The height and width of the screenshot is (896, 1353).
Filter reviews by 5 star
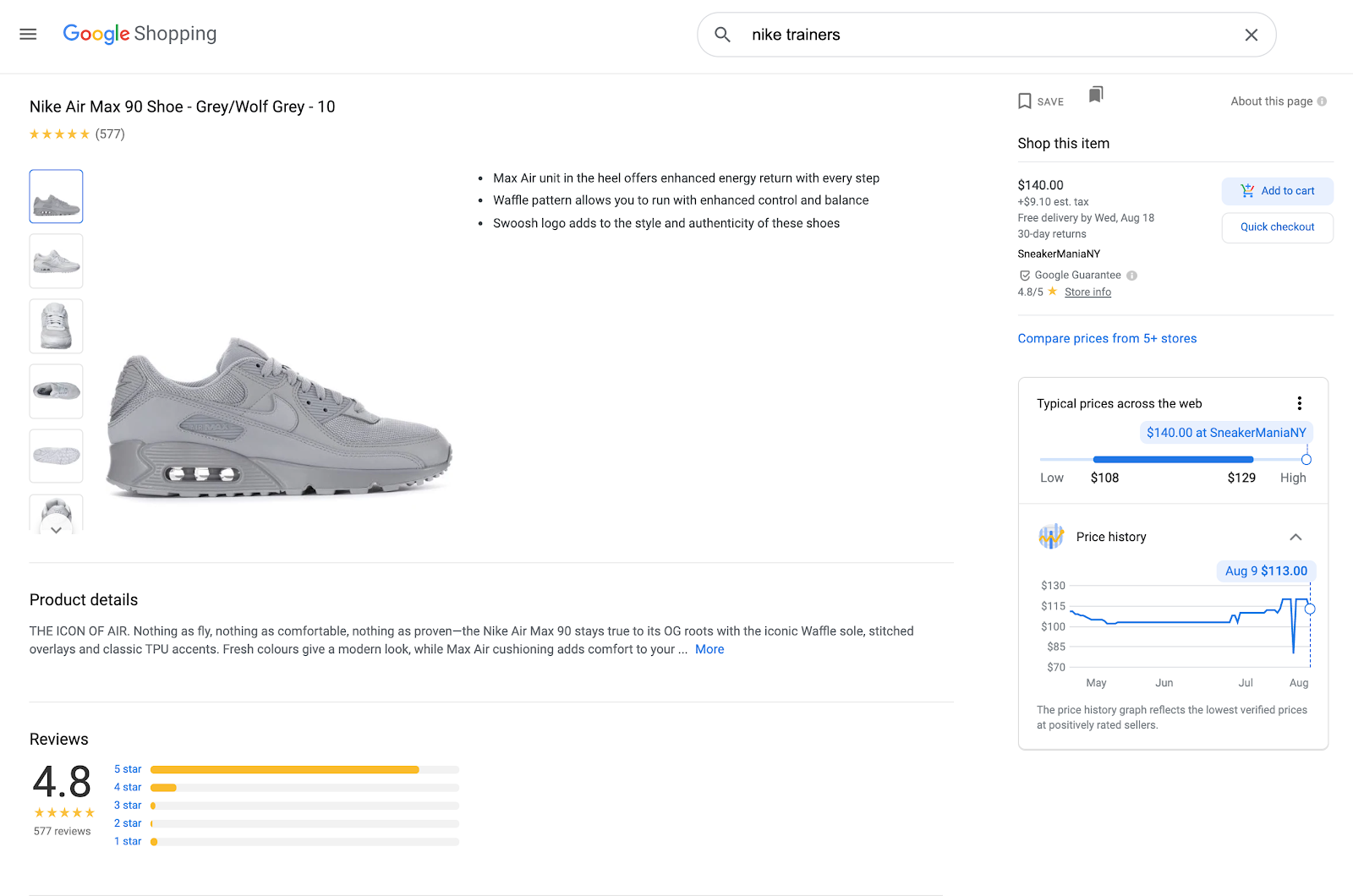pos(128,769)
